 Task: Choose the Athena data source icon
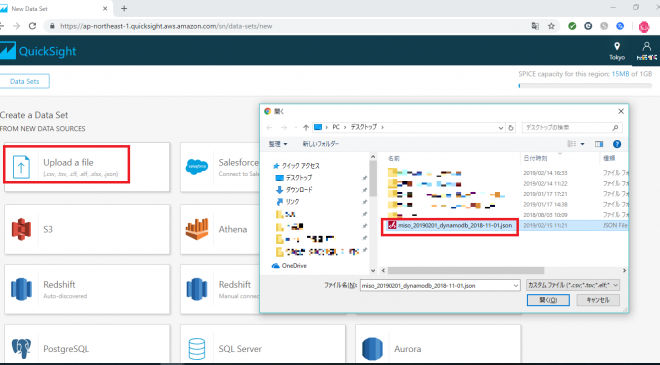pyautogui.click(x=197, y=229)
